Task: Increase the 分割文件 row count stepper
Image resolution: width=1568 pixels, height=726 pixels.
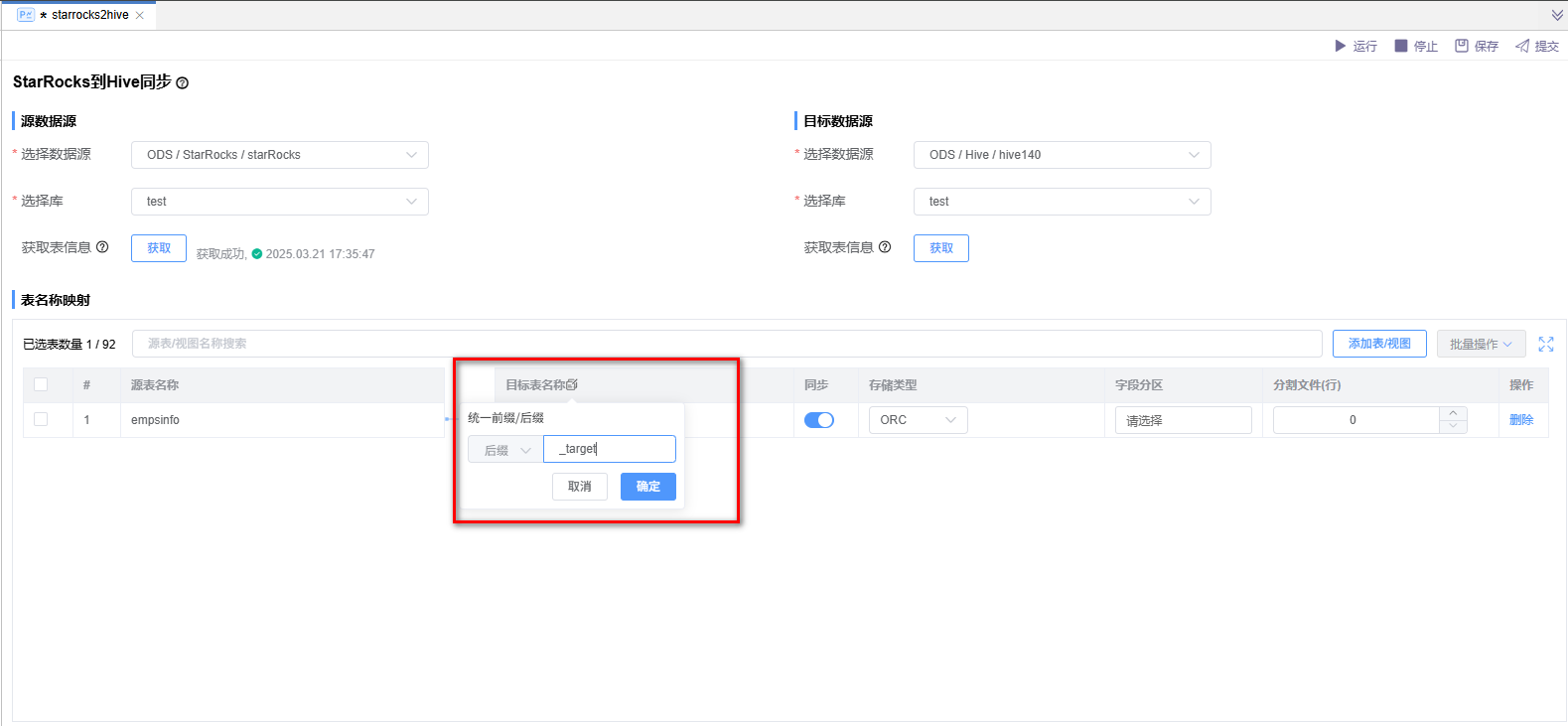Action: (x=1453, y=413)
